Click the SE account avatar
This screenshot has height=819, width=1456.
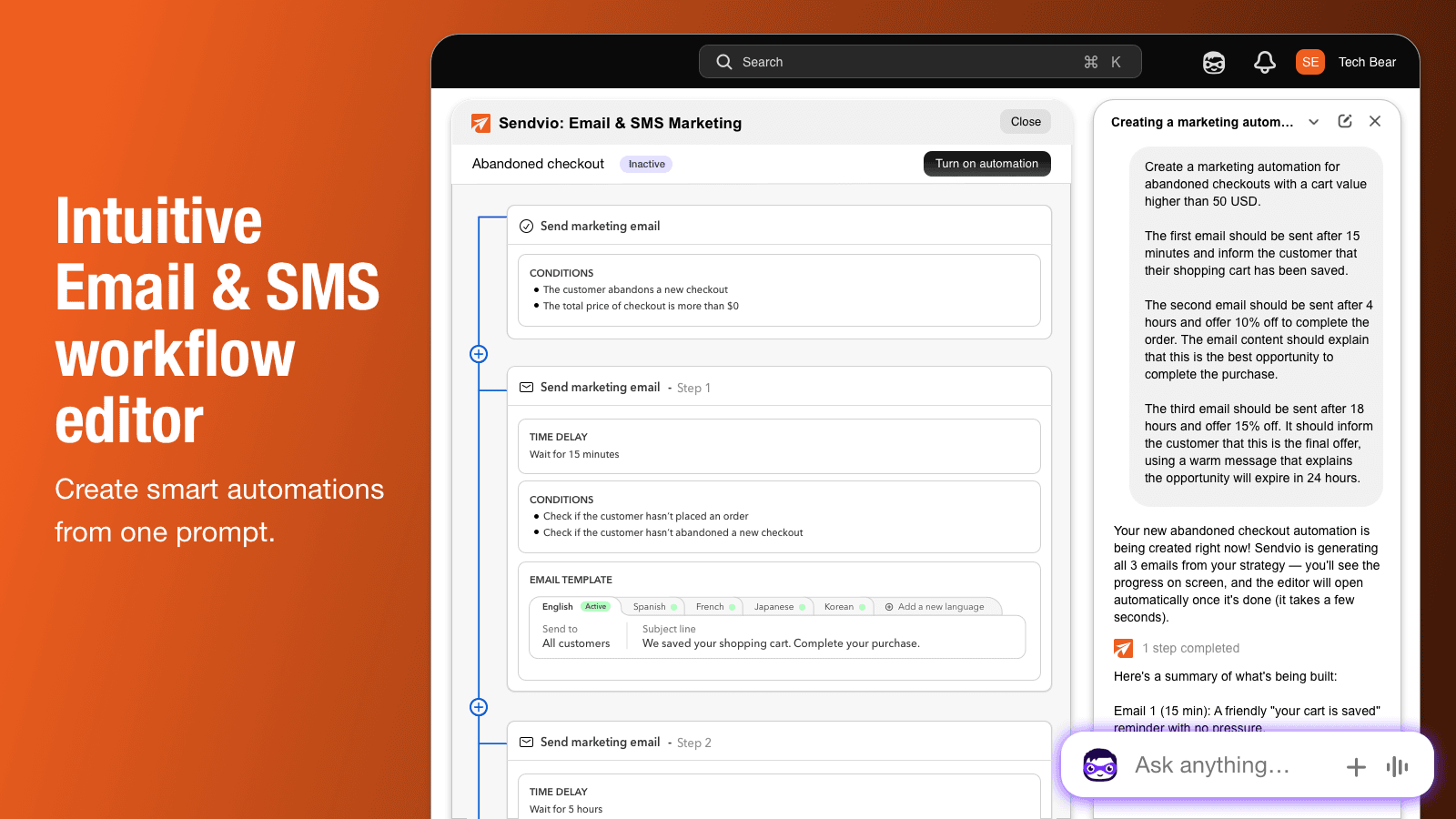coord(1310,62)
